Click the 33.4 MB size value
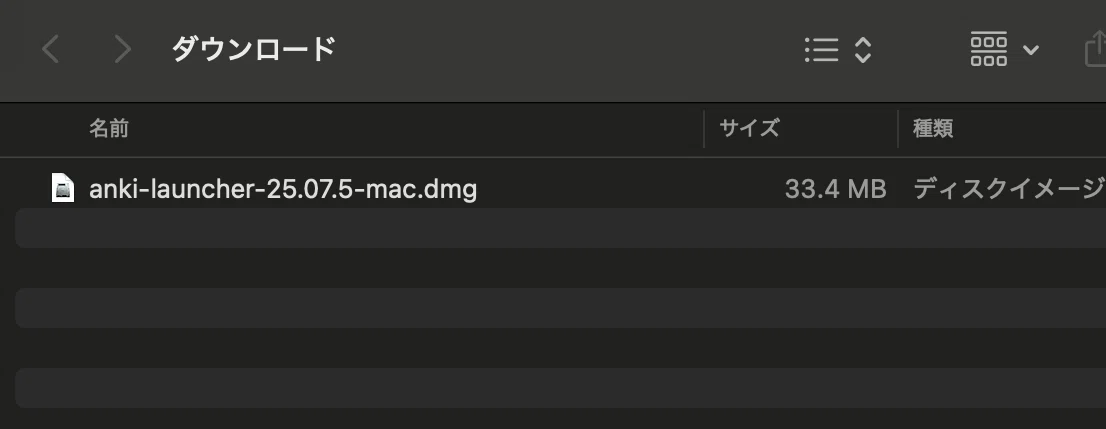Image resolution: width=1106 pixels, height=429 pixels. (835, 189)
